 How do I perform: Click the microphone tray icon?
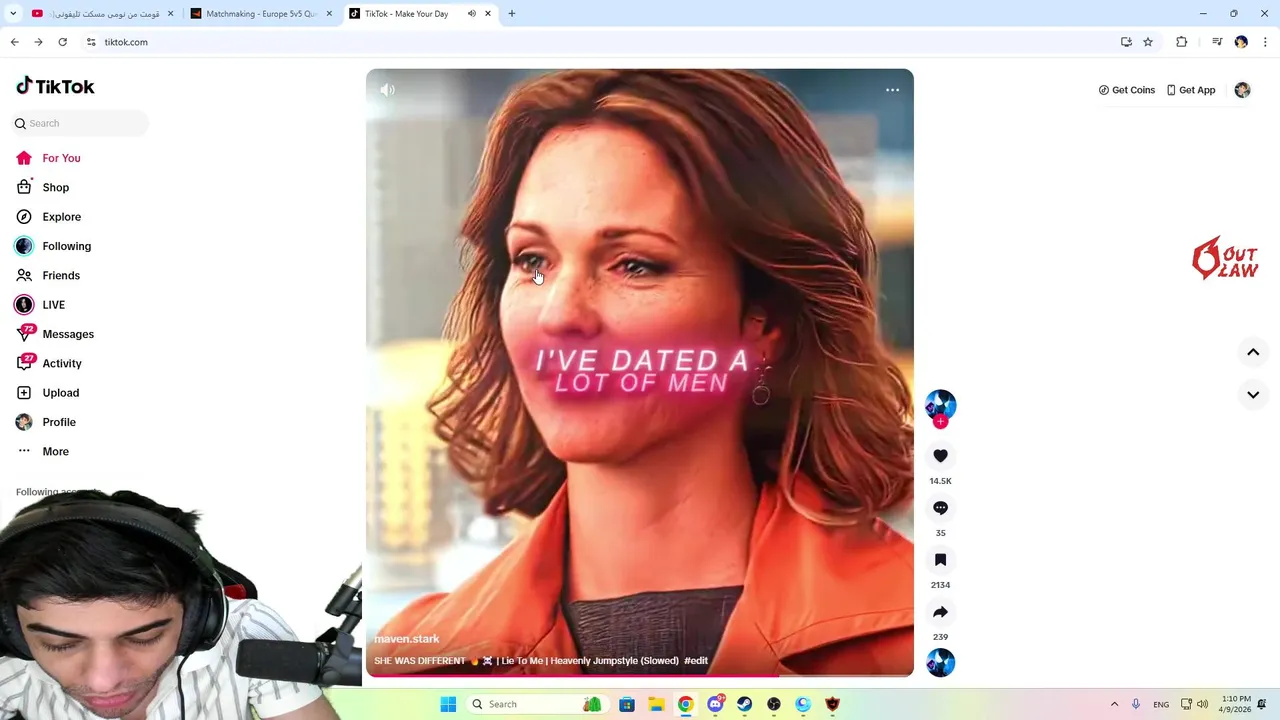coord(1136,704)
